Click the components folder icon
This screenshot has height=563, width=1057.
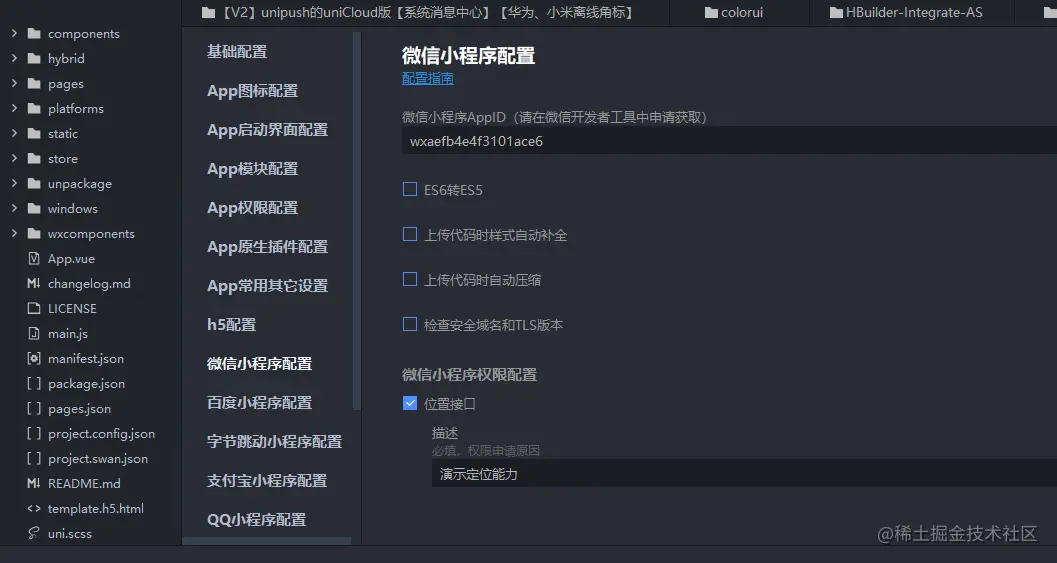34,34
